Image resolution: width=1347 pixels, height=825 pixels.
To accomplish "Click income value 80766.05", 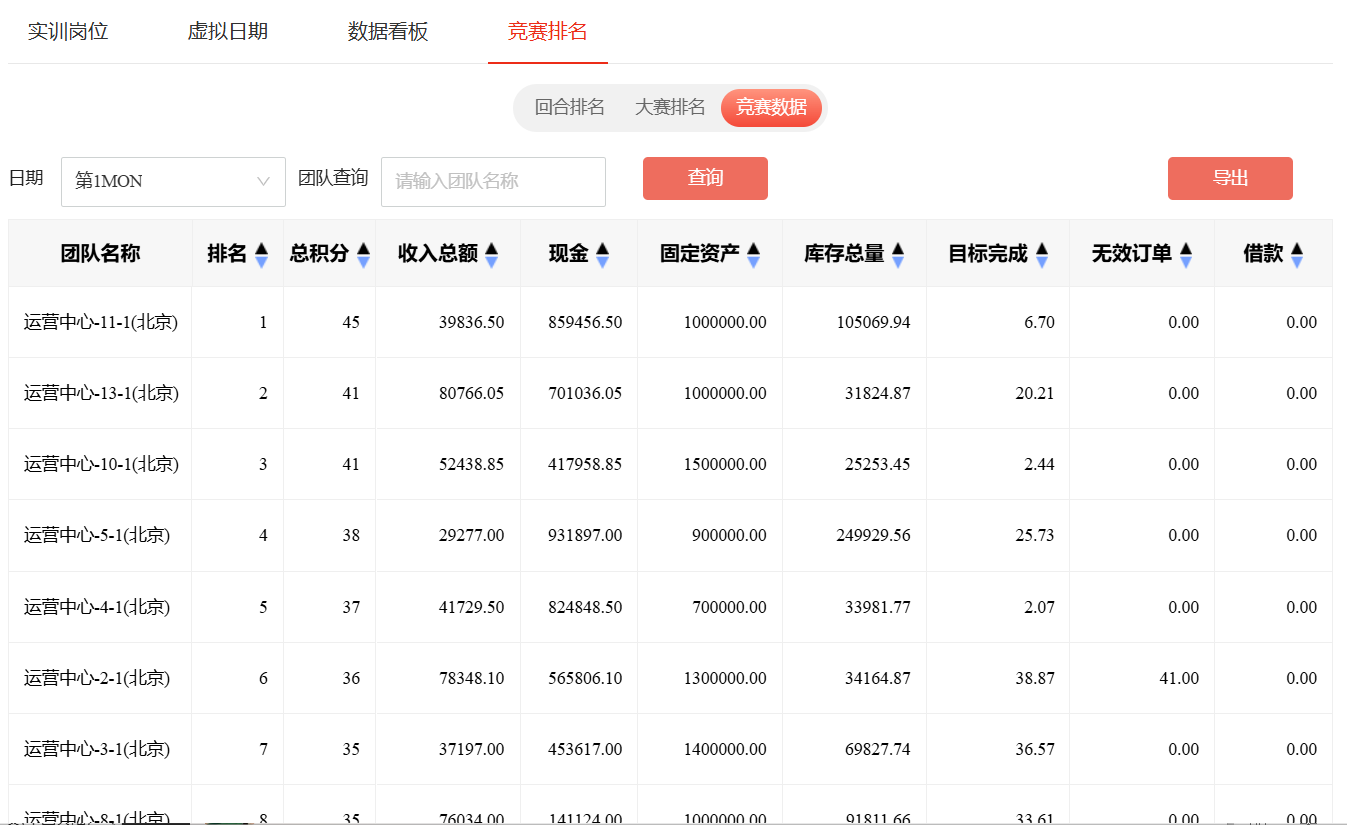I will click(471, 393).
